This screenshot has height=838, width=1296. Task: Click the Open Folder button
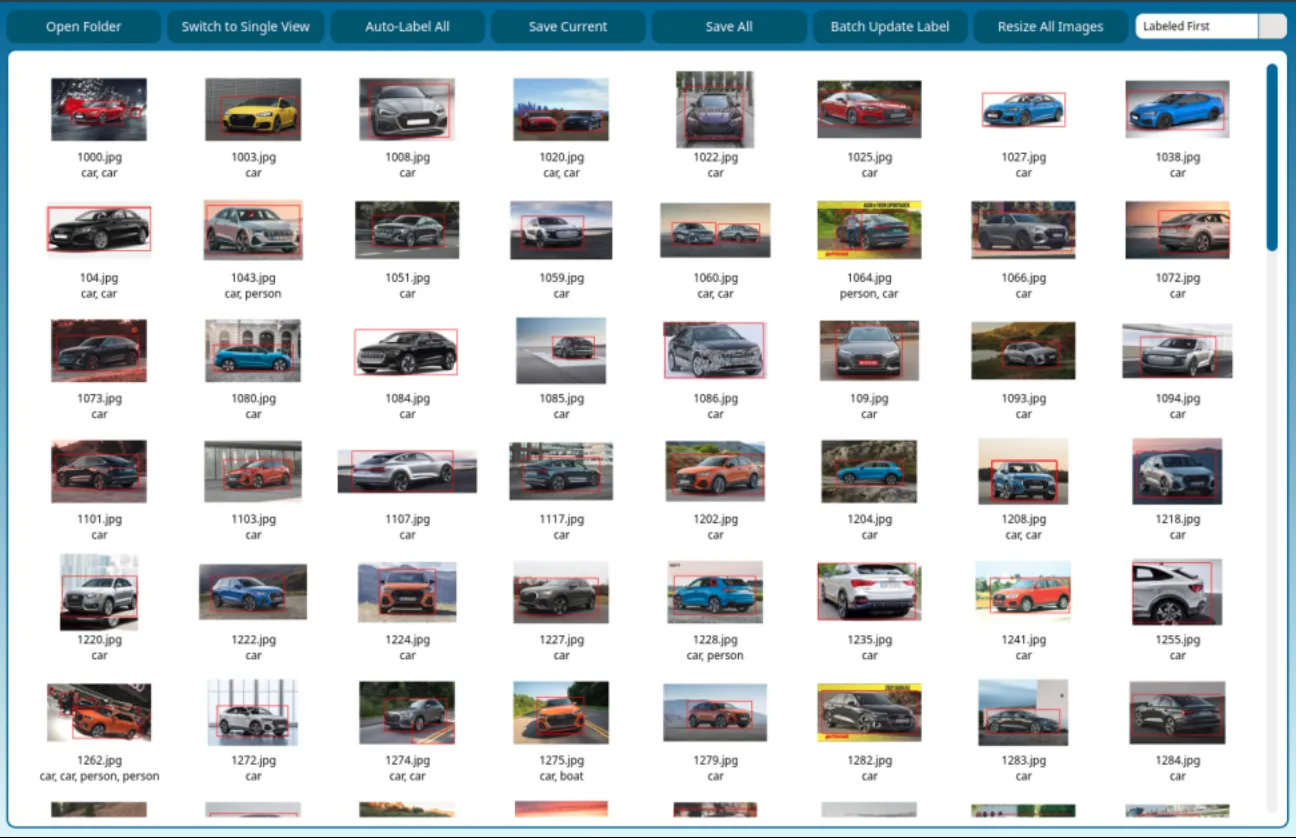[84, 27]
